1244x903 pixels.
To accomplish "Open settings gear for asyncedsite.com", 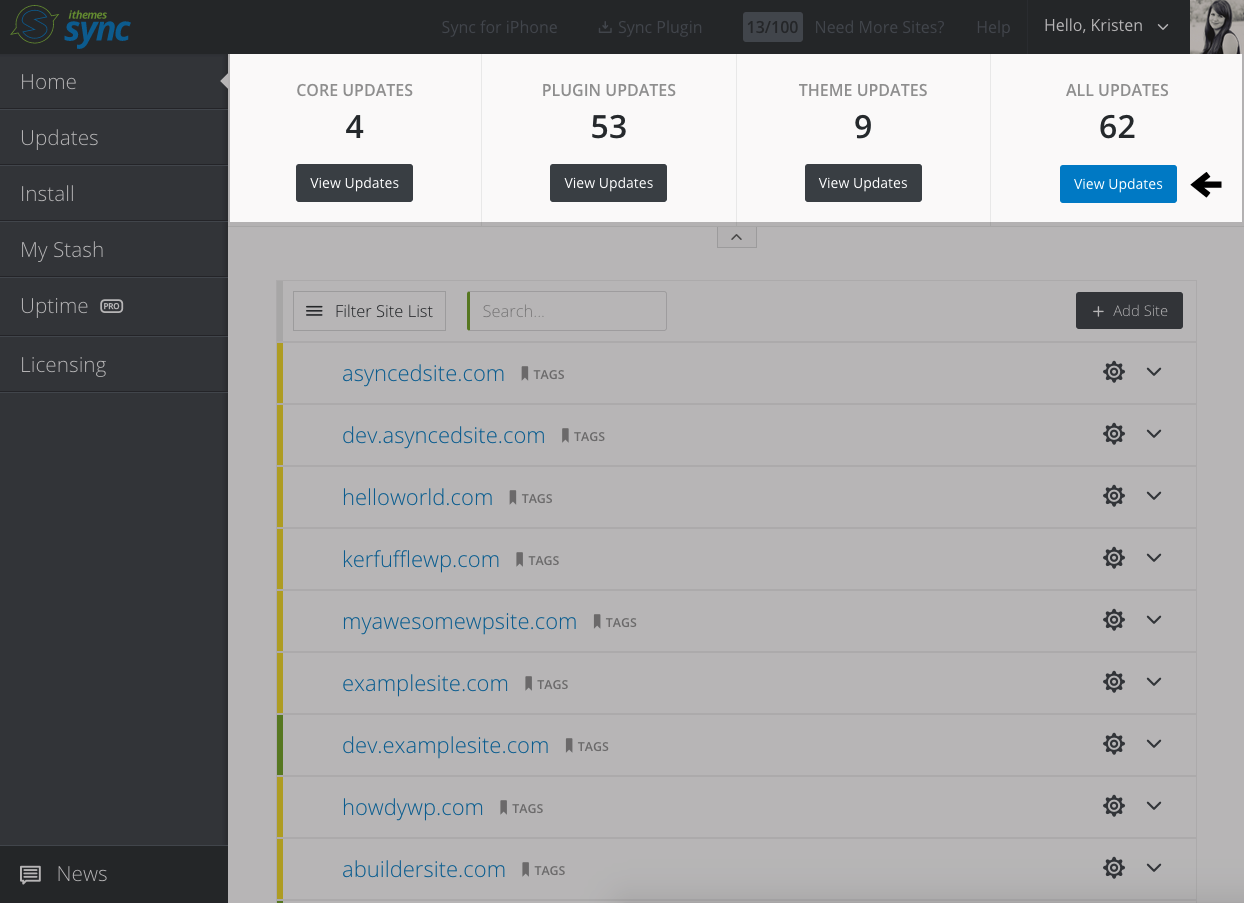I will point(1114,372).
